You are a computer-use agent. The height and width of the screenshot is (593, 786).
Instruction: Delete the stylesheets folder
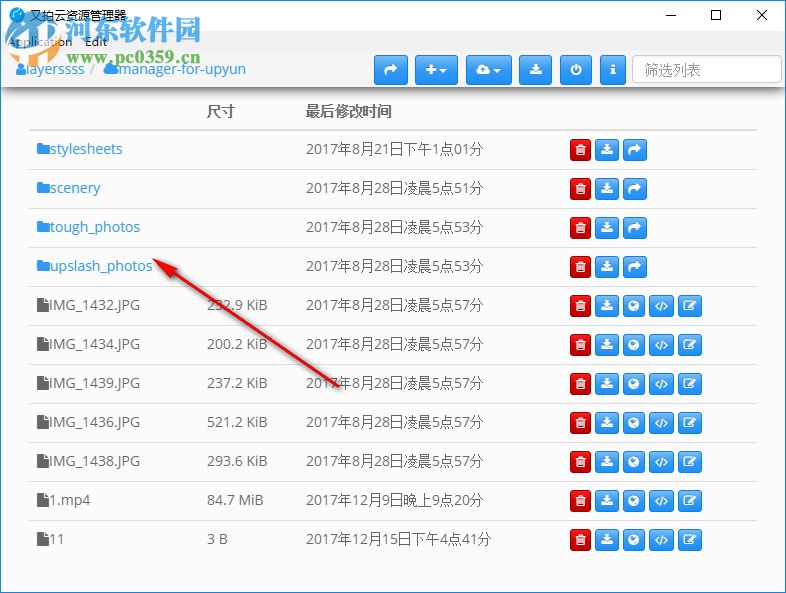[x=580, y=150]
